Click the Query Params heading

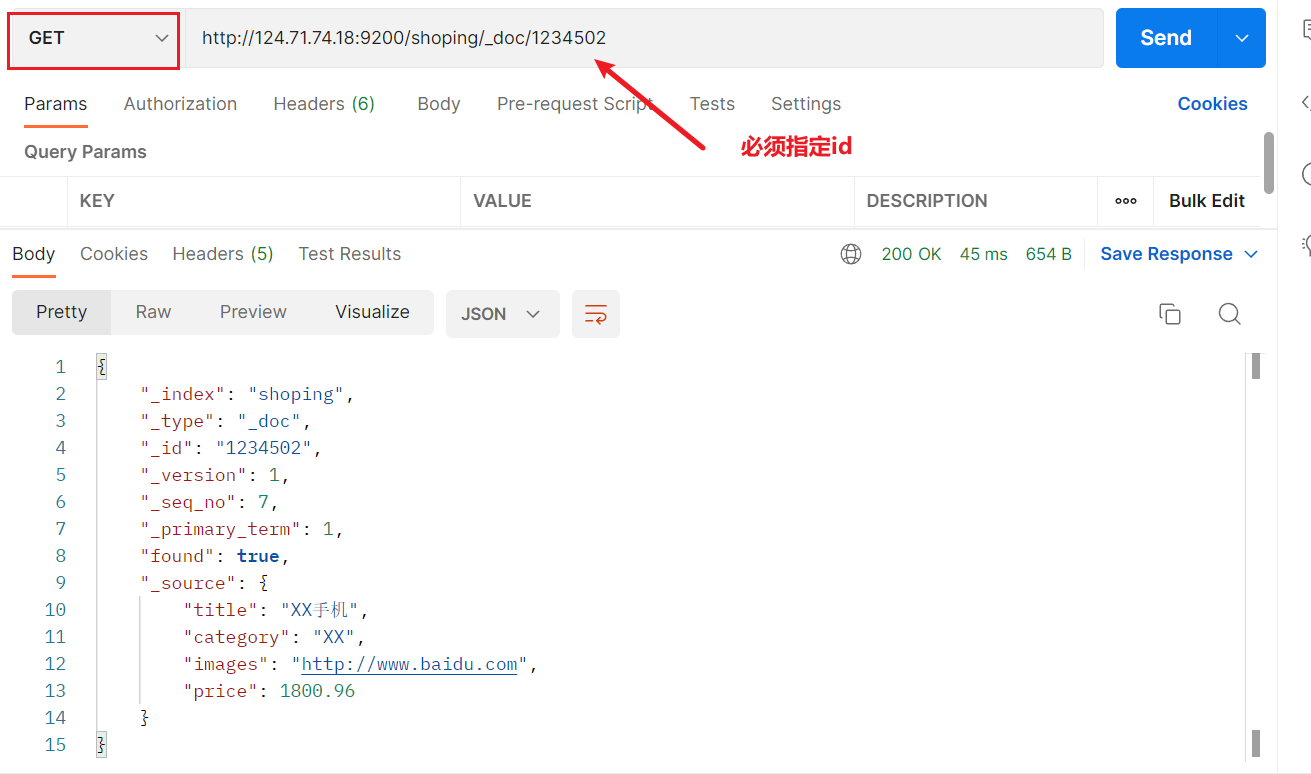[x=85, y=152]
